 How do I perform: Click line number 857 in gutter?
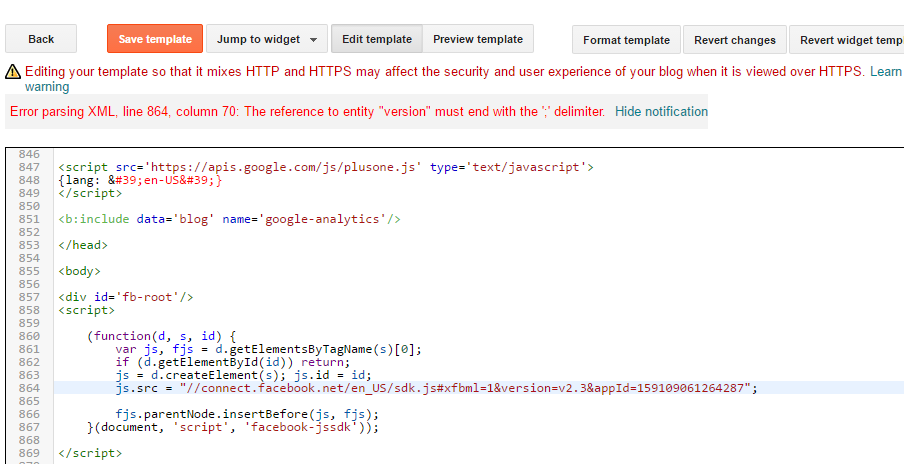coord(29,297)
